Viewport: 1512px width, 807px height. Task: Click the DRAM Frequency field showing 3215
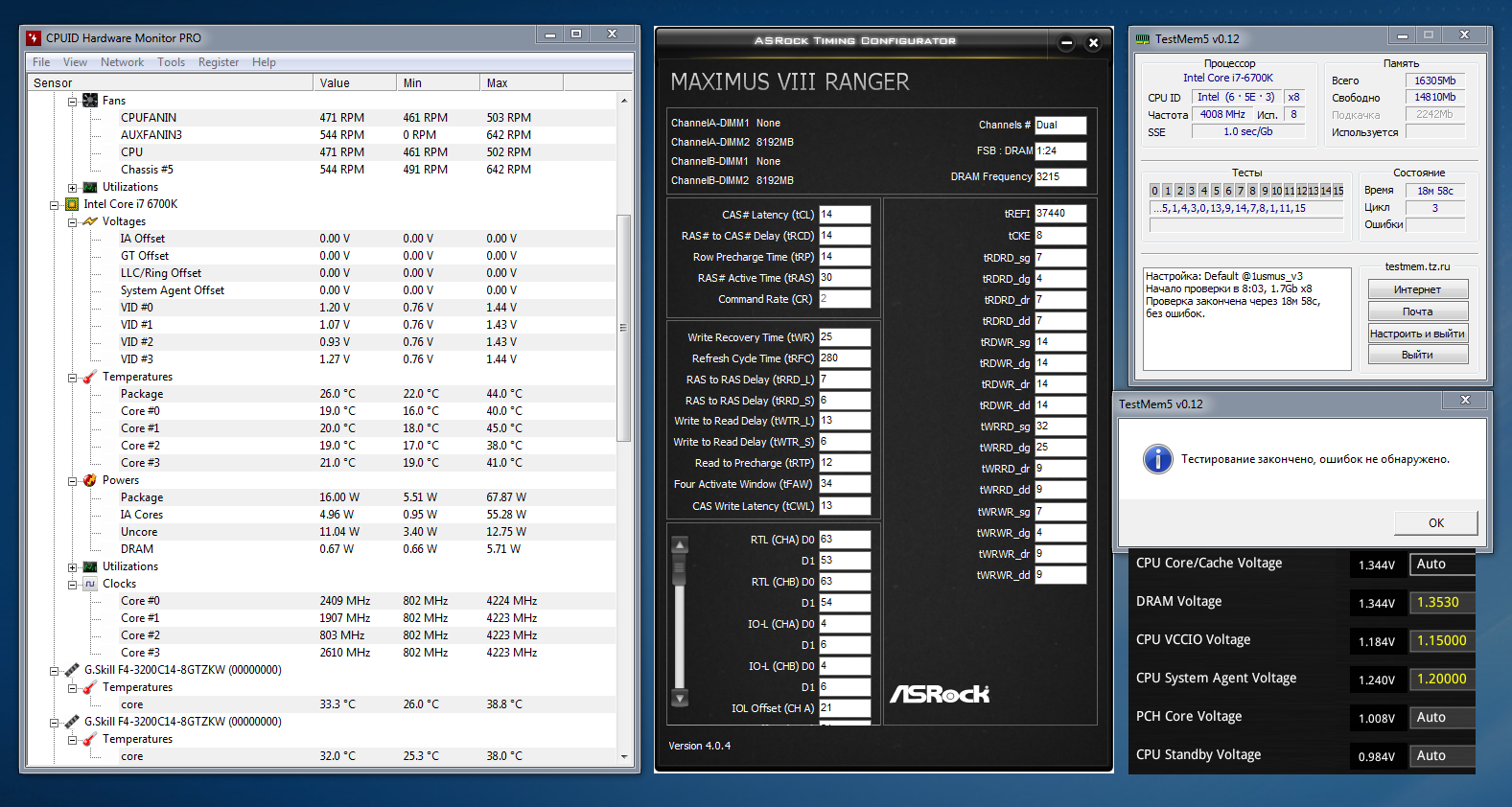[1060, 176]
